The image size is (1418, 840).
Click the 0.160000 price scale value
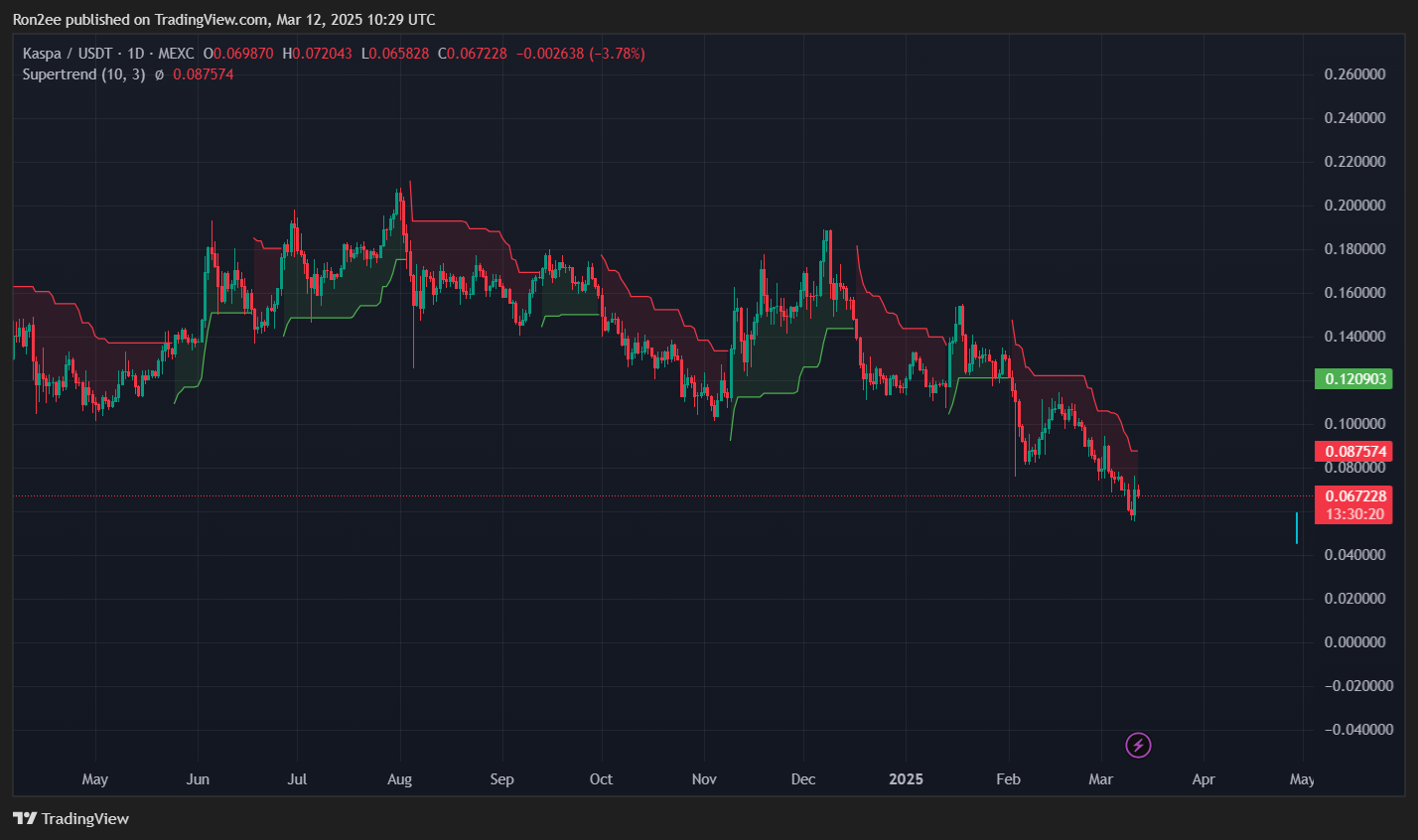point(1353,292)
